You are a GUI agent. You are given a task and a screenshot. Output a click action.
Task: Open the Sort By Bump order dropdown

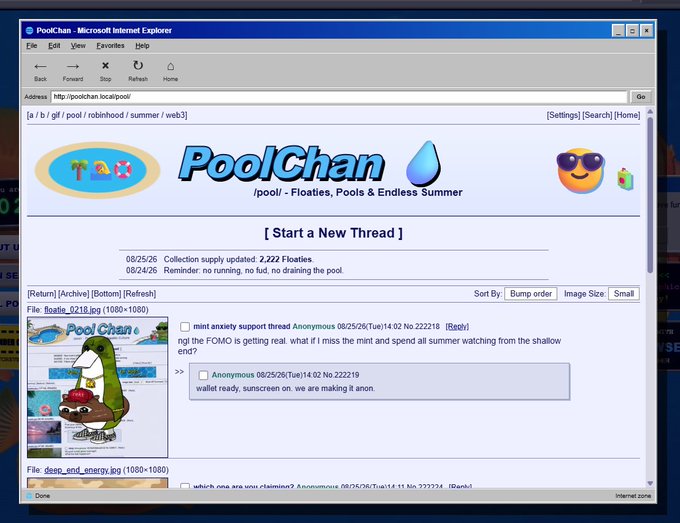point(531,294)
